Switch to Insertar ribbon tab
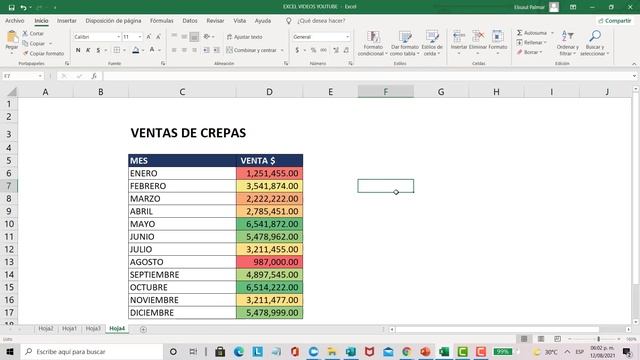Screen dimensions: 640x360 tap(67, 20)
